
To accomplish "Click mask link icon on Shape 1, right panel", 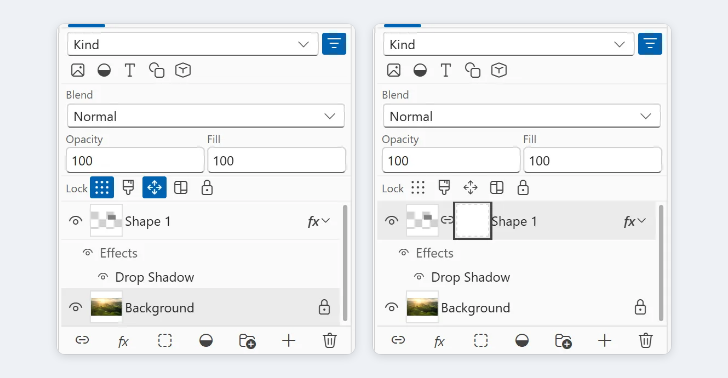I will pyautogui.click(x=446, y=220).
